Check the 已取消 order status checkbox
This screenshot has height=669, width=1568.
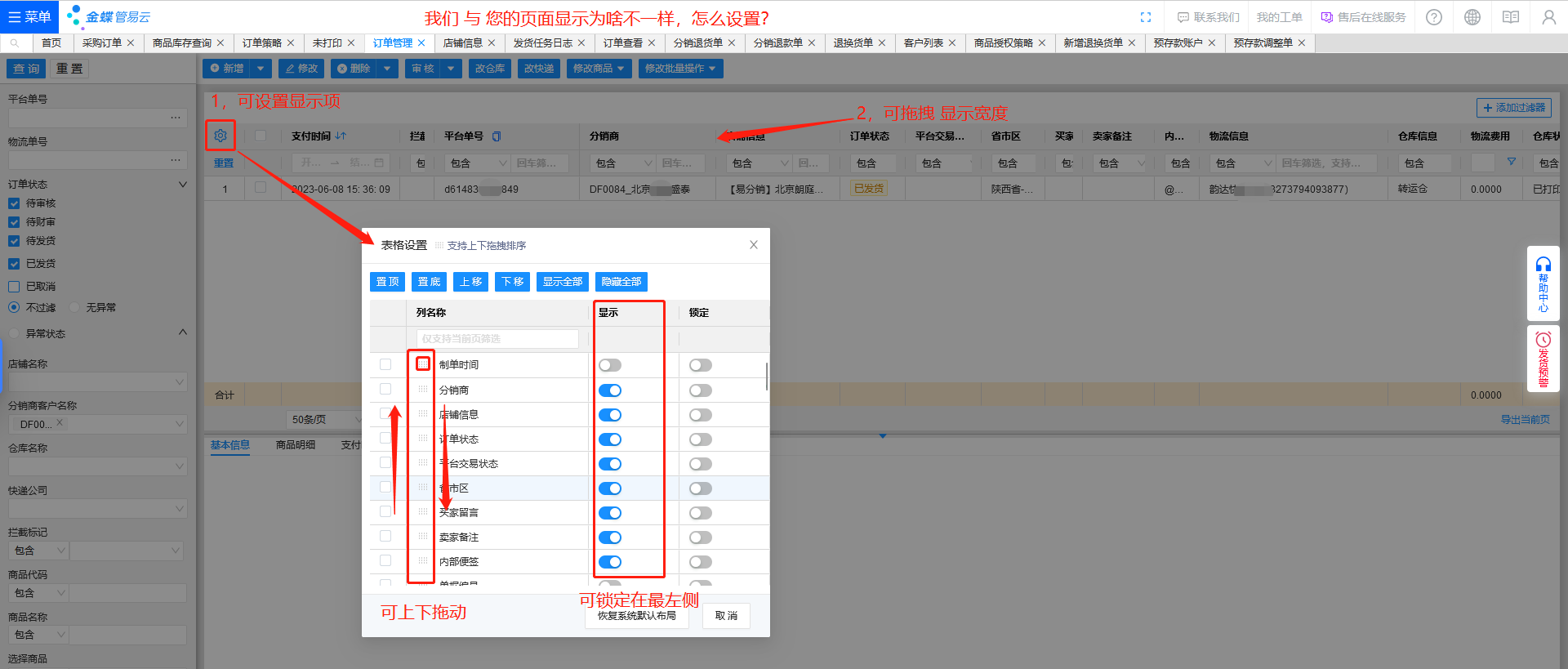pos(14,287)
